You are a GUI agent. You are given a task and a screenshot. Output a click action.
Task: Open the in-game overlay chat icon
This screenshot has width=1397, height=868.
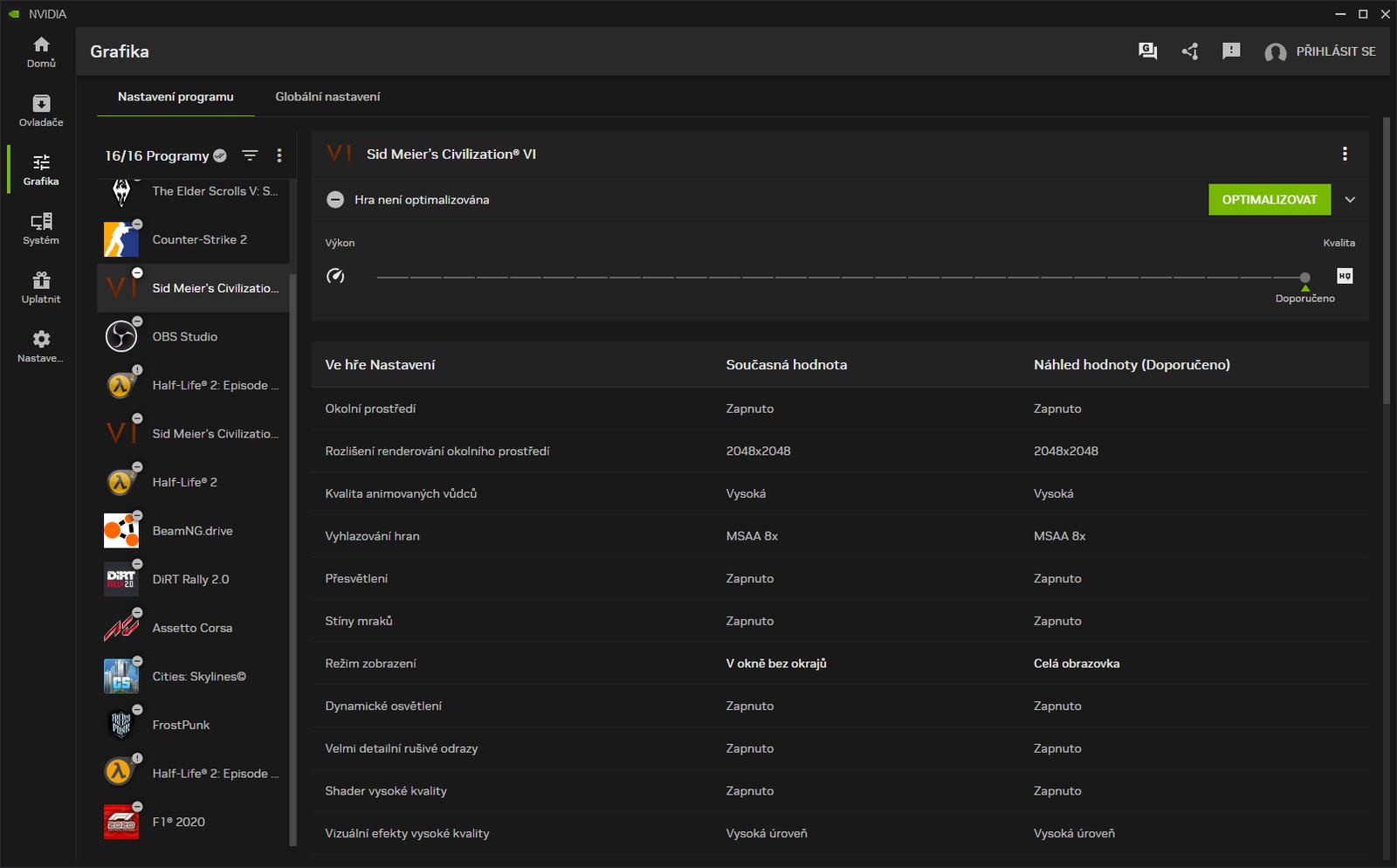coord(1147,52)
